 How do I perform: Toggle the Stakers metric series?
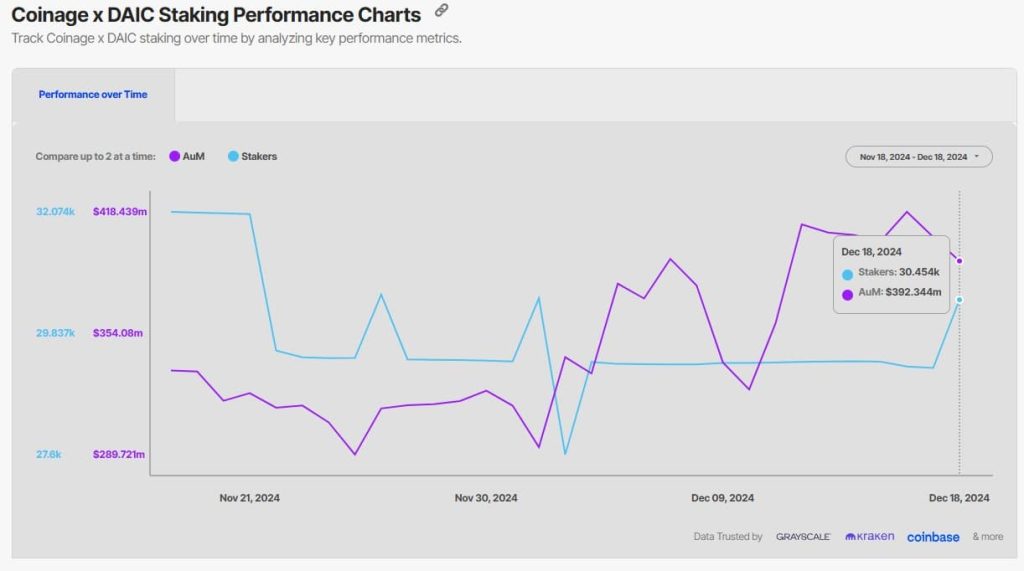[252, 156]
